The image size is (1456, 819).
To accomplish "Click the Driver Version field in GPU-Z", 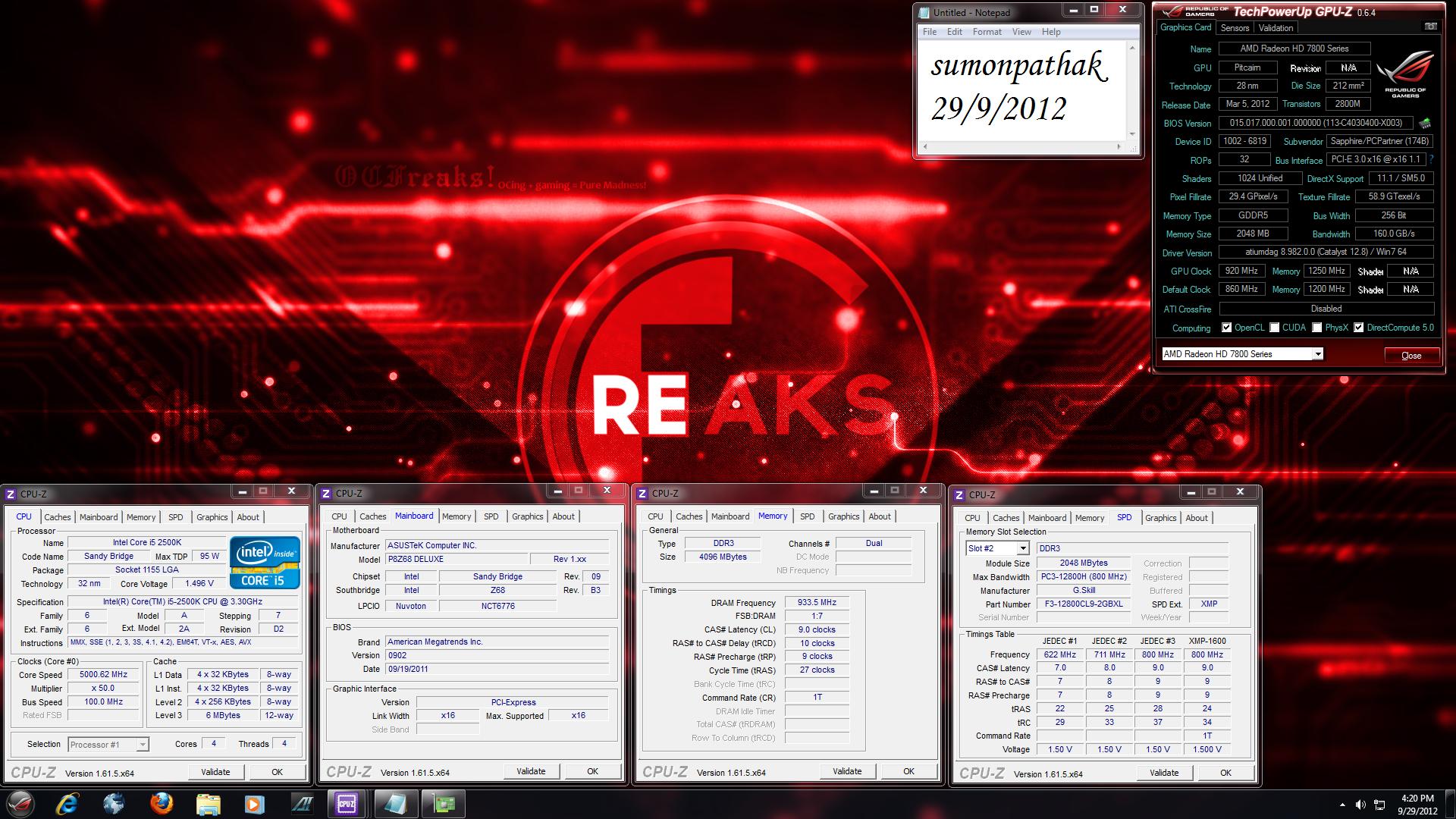I will tap(1326, 252).
